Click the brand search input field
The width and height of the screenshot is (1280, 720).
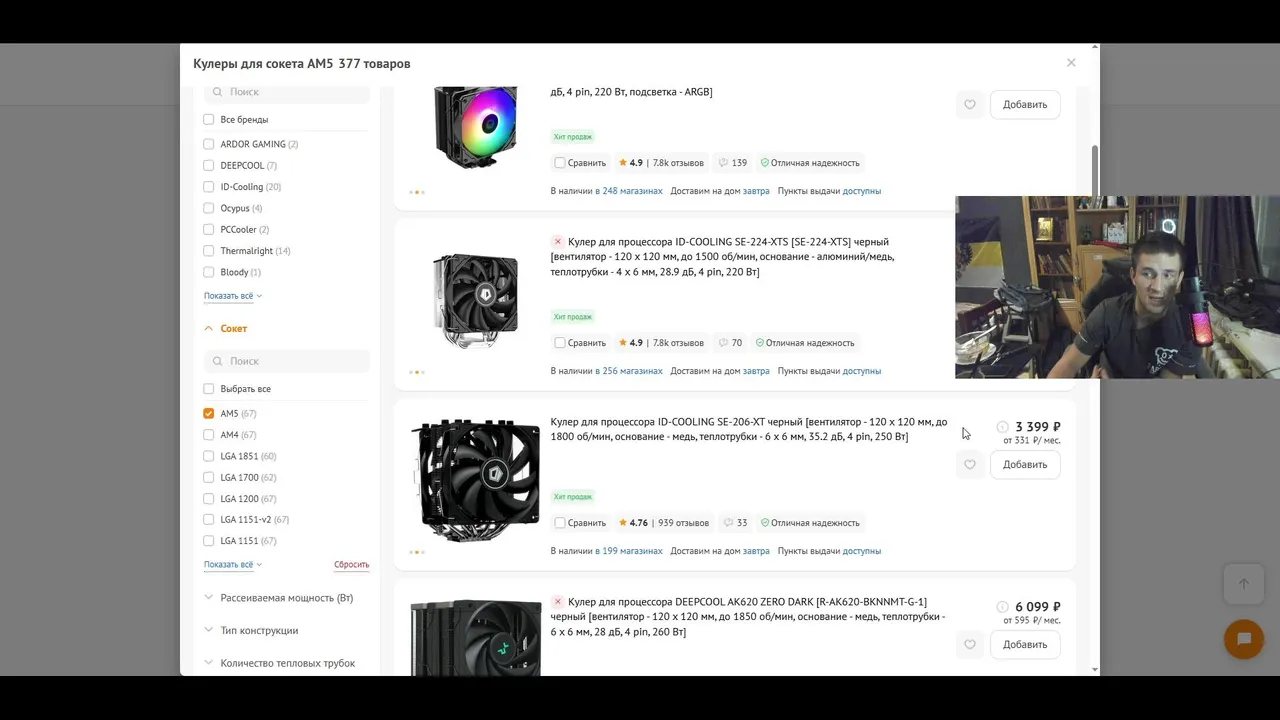[287, 91]
